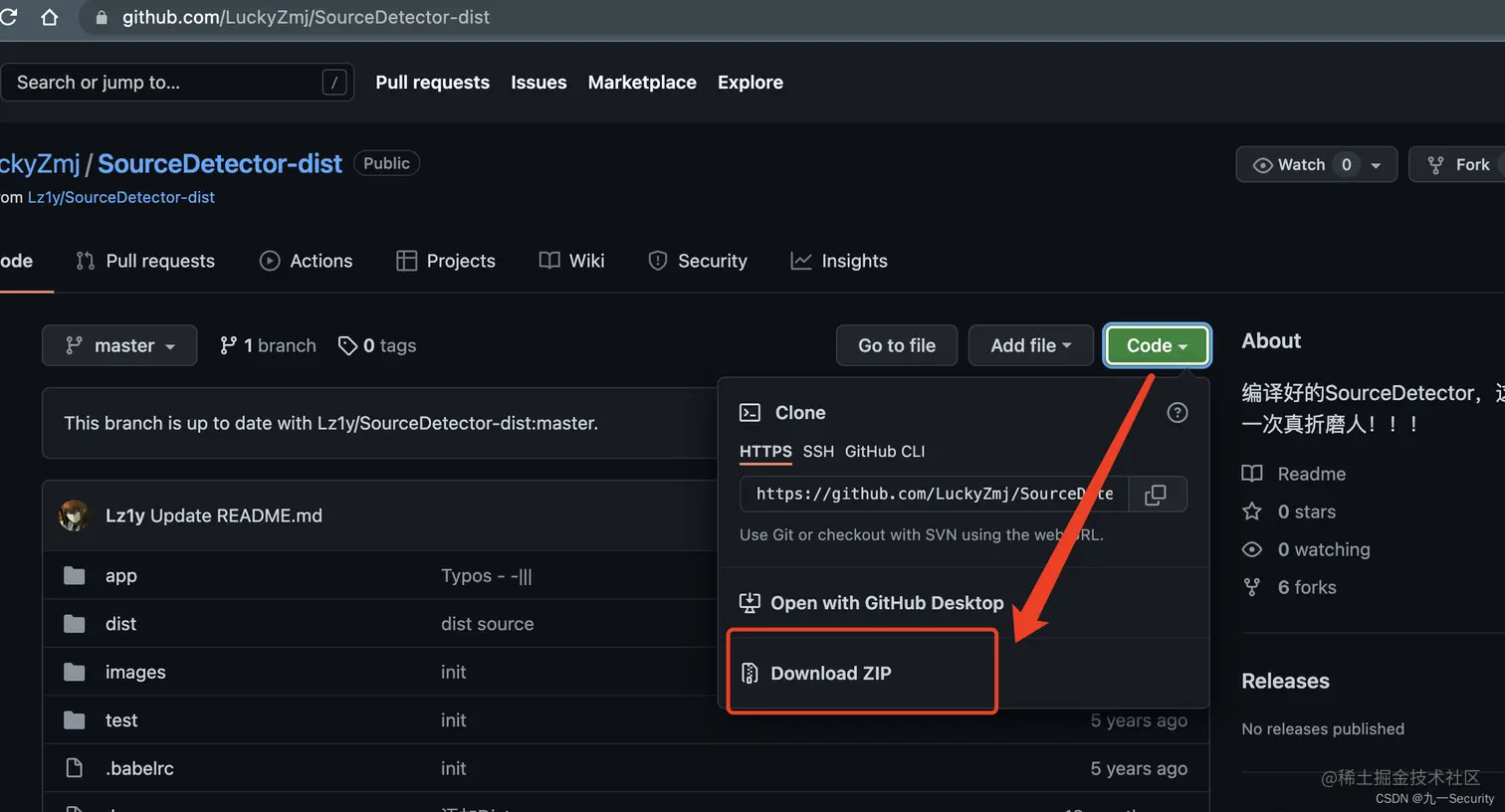Switch to the Actions tab
The width and height of the screenshot is (1505, 812).
pos(306,261)
